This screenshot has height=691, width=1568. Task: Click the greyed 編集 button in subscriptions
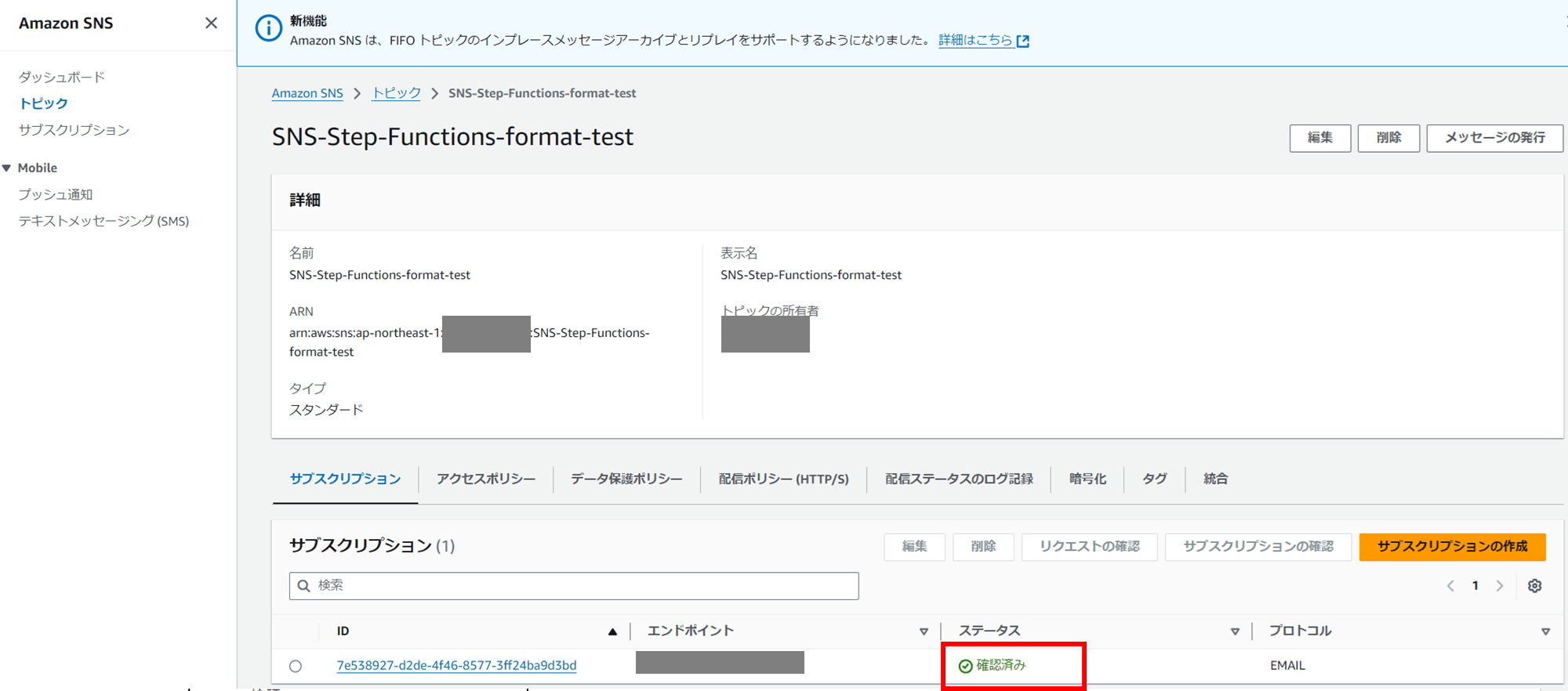(914, 547)
